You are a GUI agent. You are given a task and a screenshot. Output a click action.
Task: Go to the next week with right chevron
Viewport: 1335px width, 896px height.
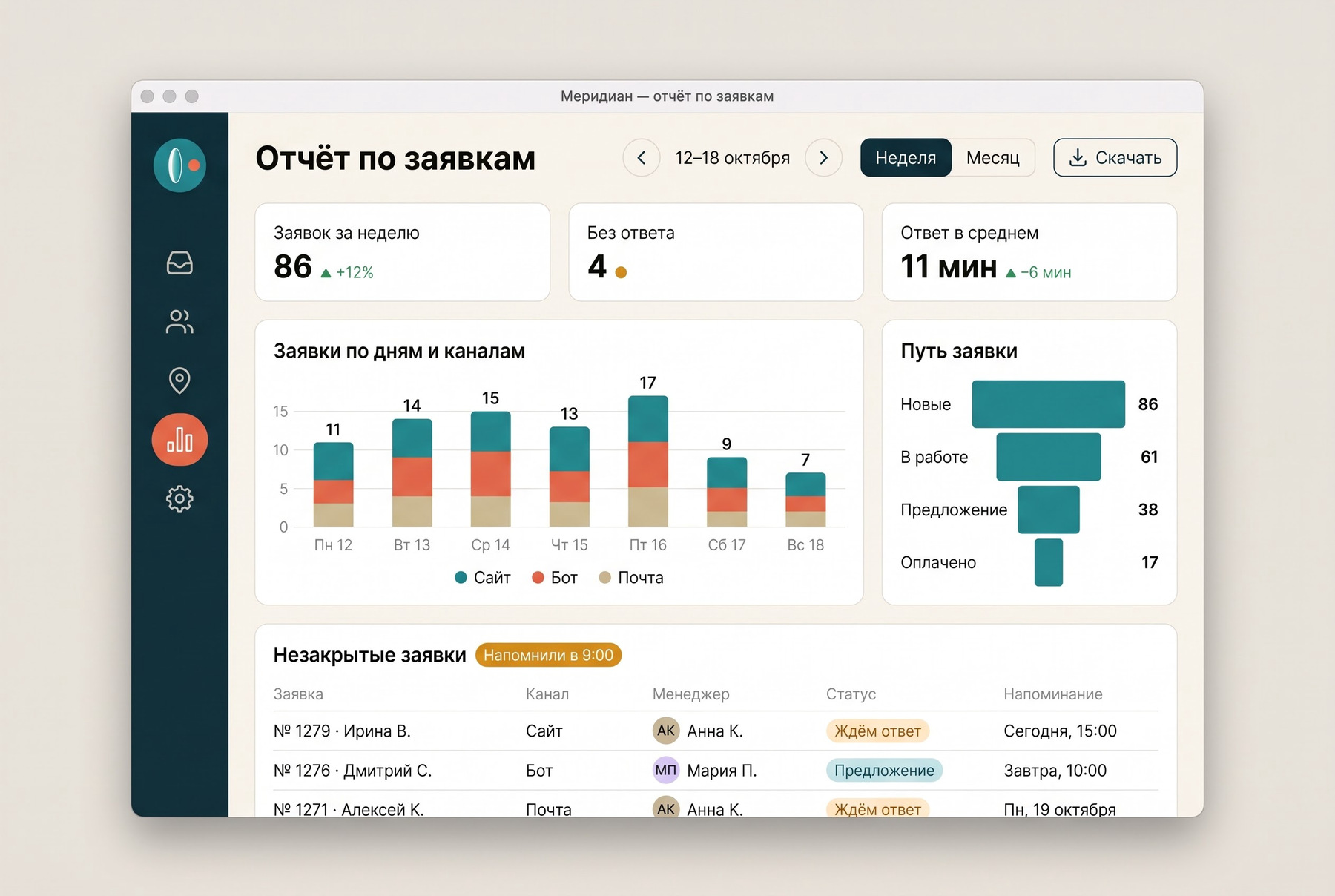click(823, 158)
